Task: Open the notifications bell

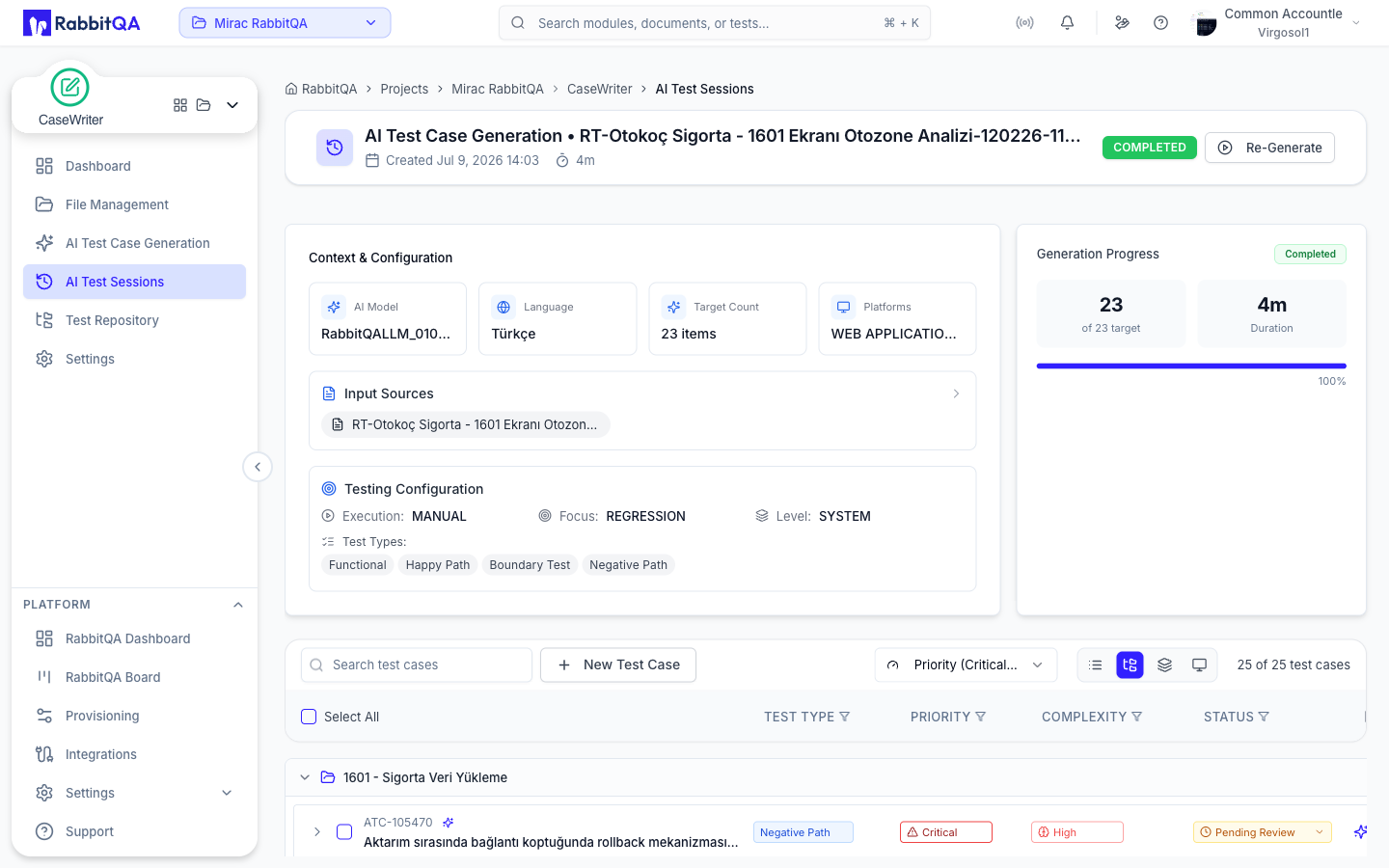Action: tap(1067, 23)
